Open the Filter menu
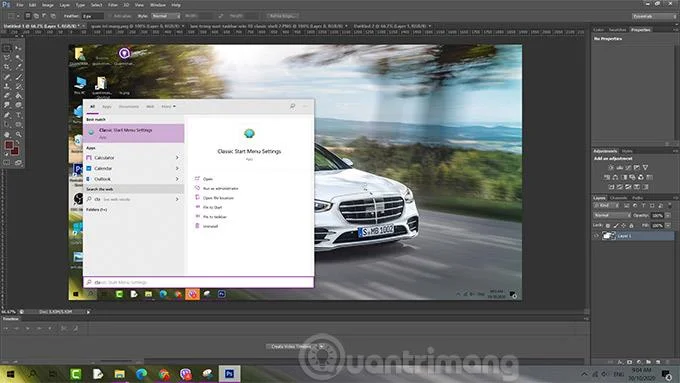The width and height of the screenshot is (680, 383). point(113,5)
